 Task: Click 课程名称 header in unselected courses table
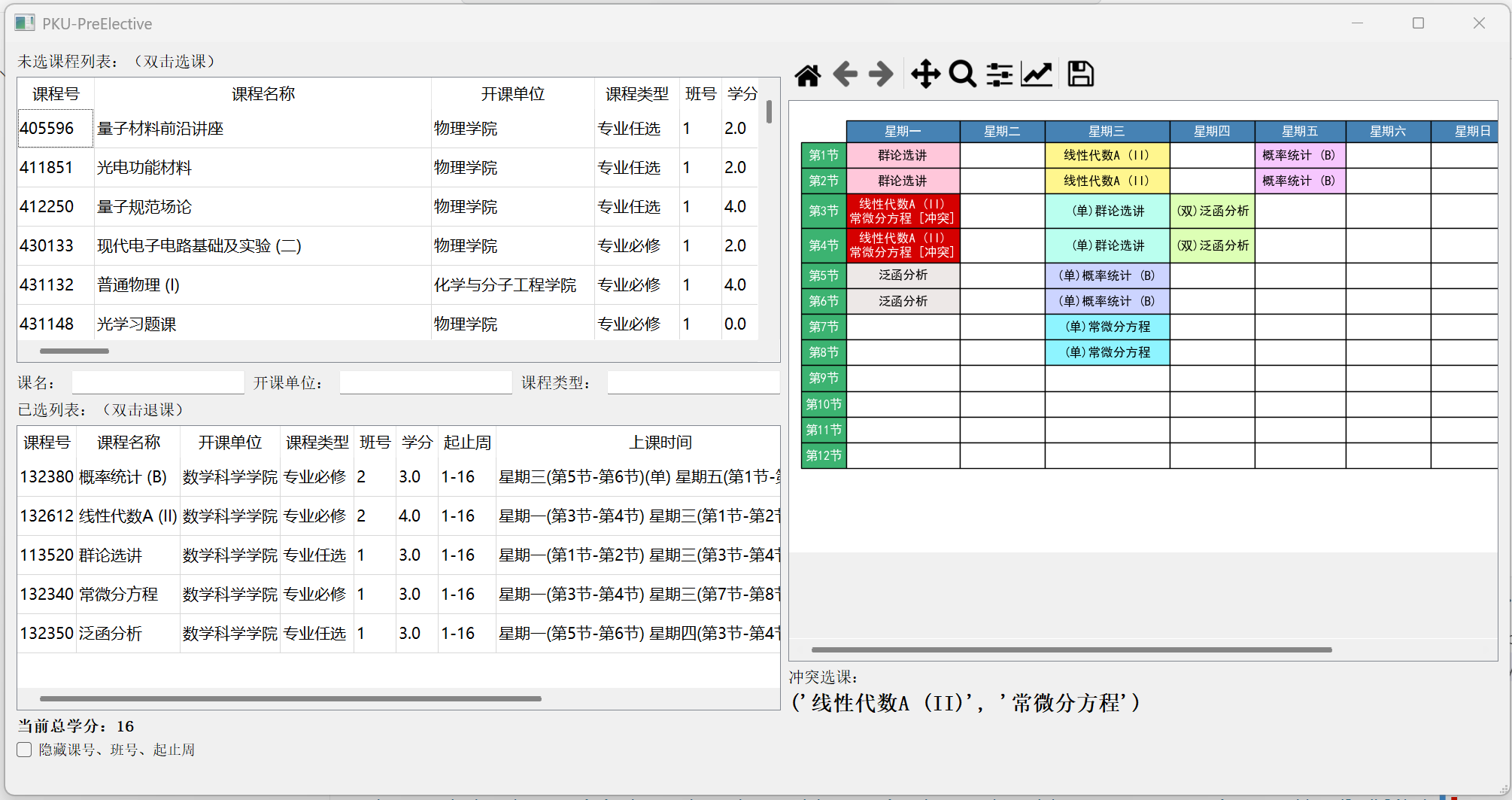coord(263,94)
